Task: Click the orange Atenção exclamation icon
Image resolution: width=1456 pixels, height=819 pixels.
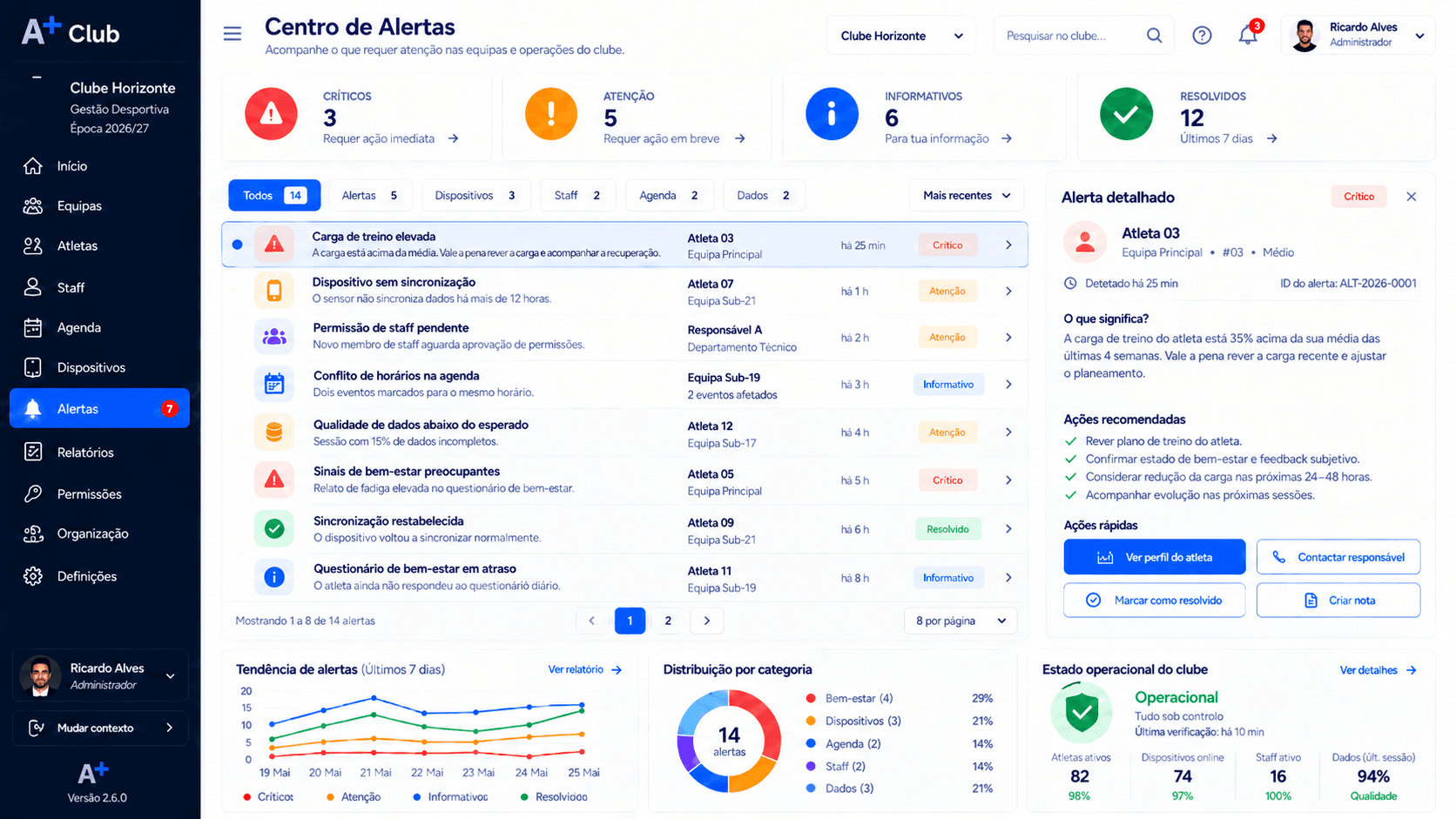Action: tap(551, 114)
